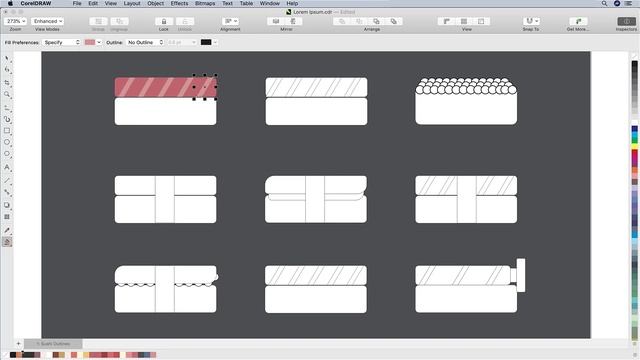Open the Table menu
The height and width of the screenshot is (360, 640).
click(246, 3)
